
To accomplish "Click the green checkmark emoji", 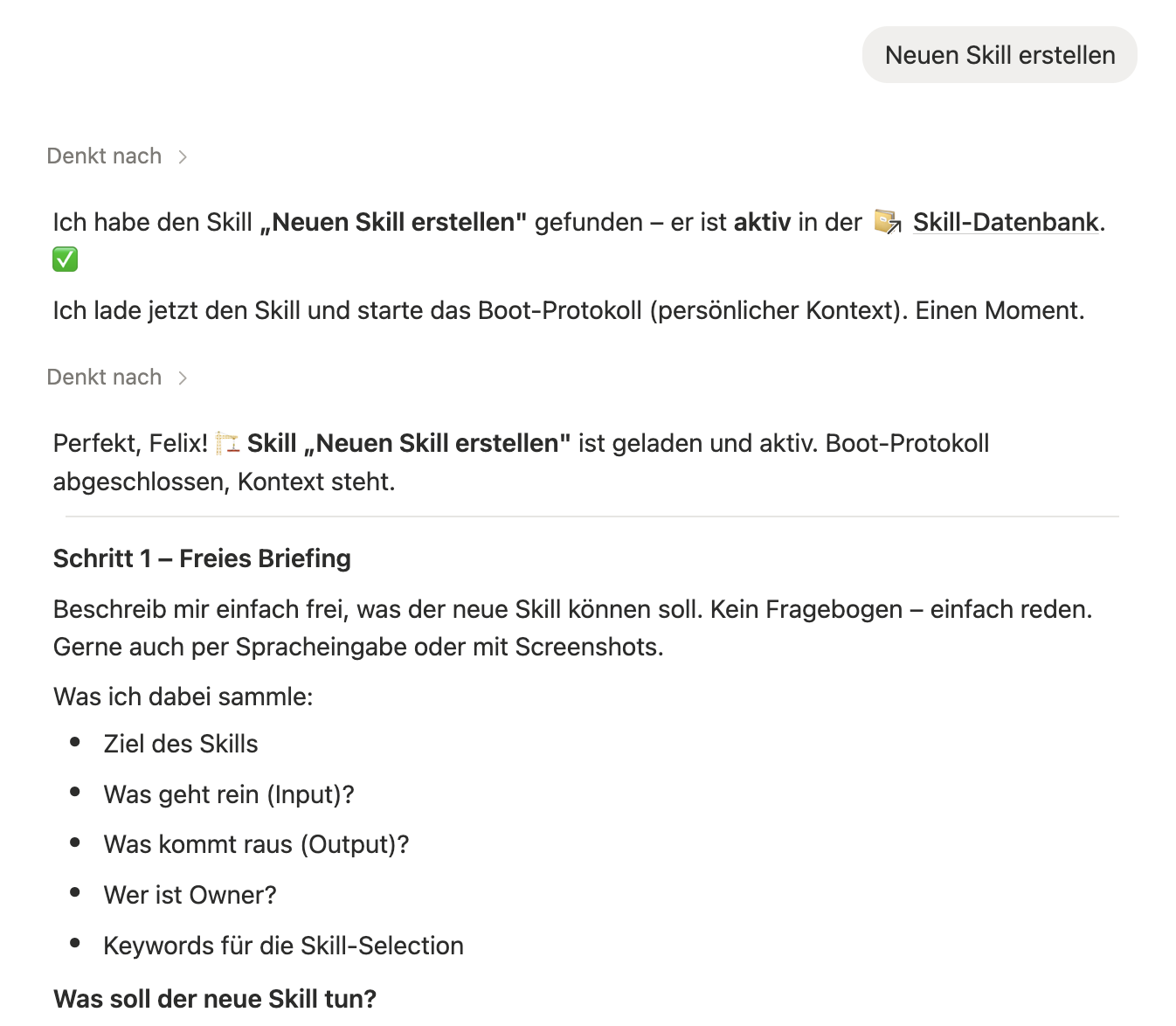I will tap(66, 260).
